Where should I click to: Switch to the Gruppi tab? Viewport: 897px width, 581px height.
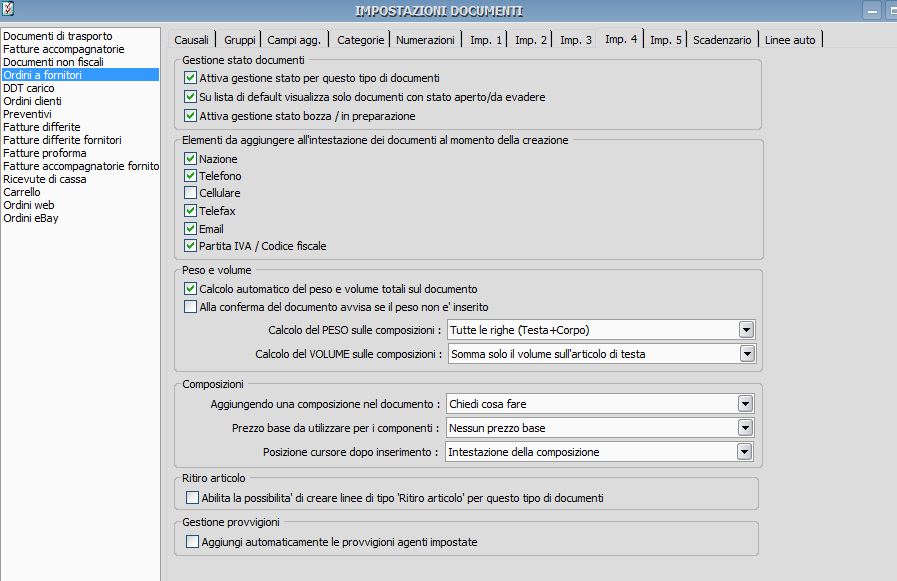(x=239, y=40)
